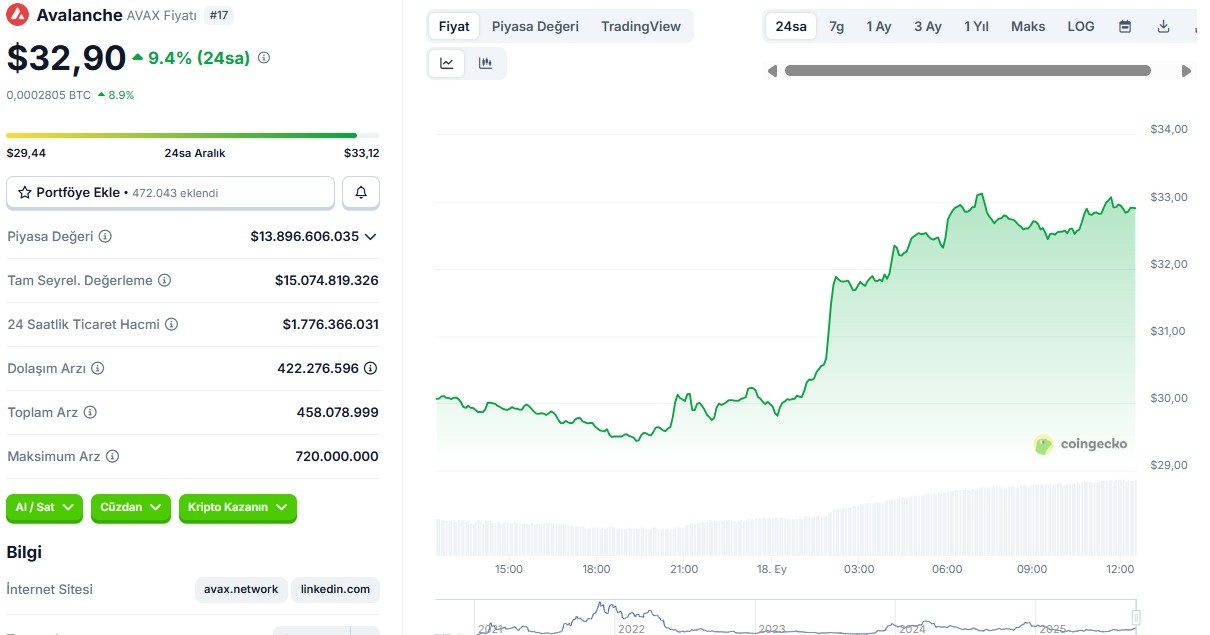Toggle LOG scale on chart
Image resolution: width=1210 pixels, height=635 pixels.
pyautogui.click(x=1081, y=27)
